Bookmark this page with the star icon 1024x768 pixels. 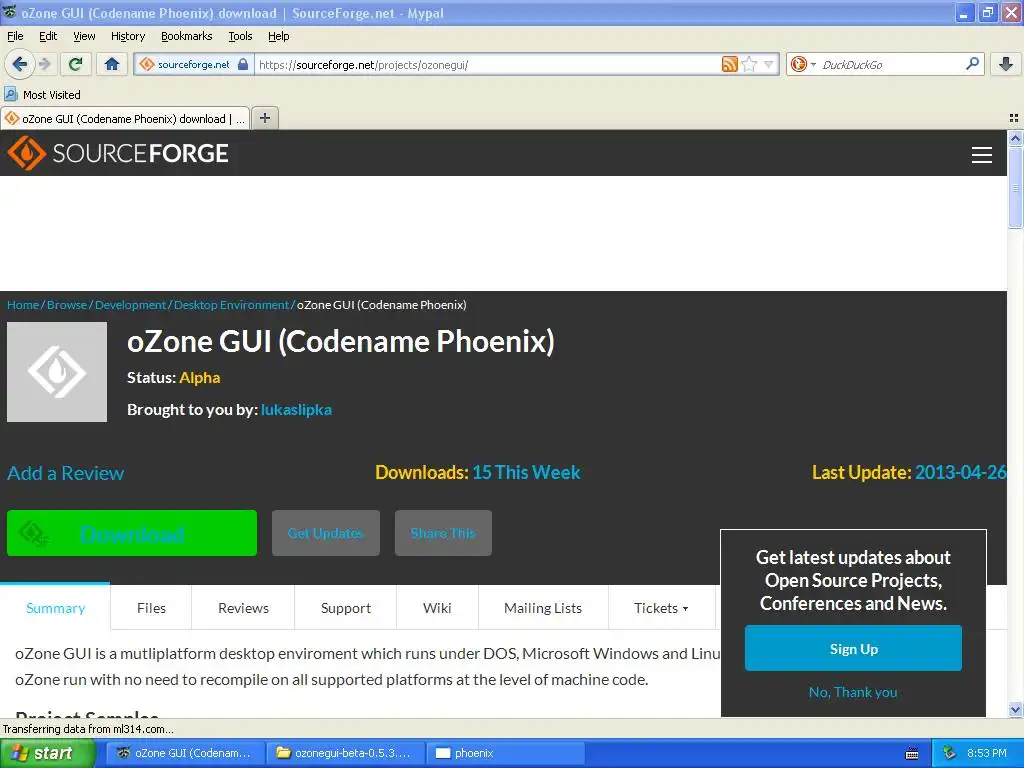[x=749, y=64]
